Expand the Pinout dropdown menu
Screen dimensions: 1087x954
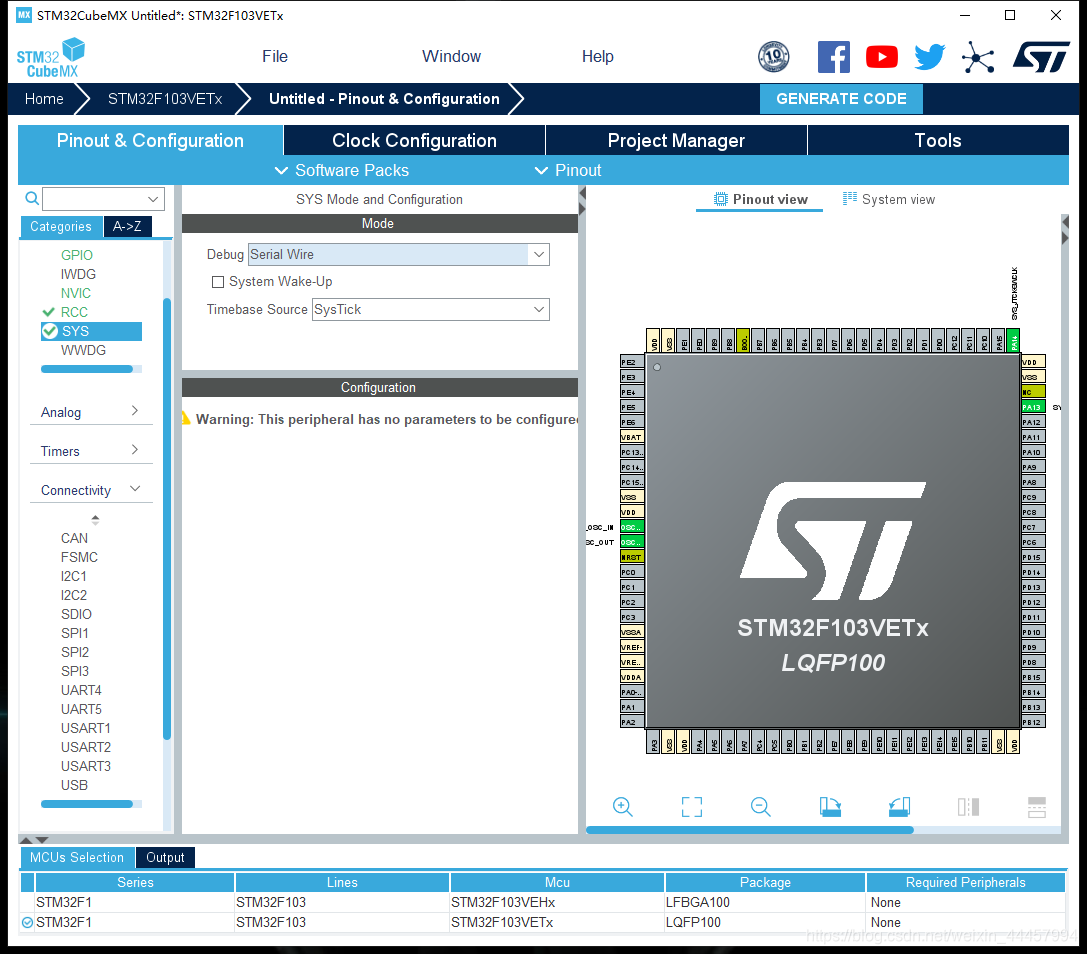pos(568,171)
